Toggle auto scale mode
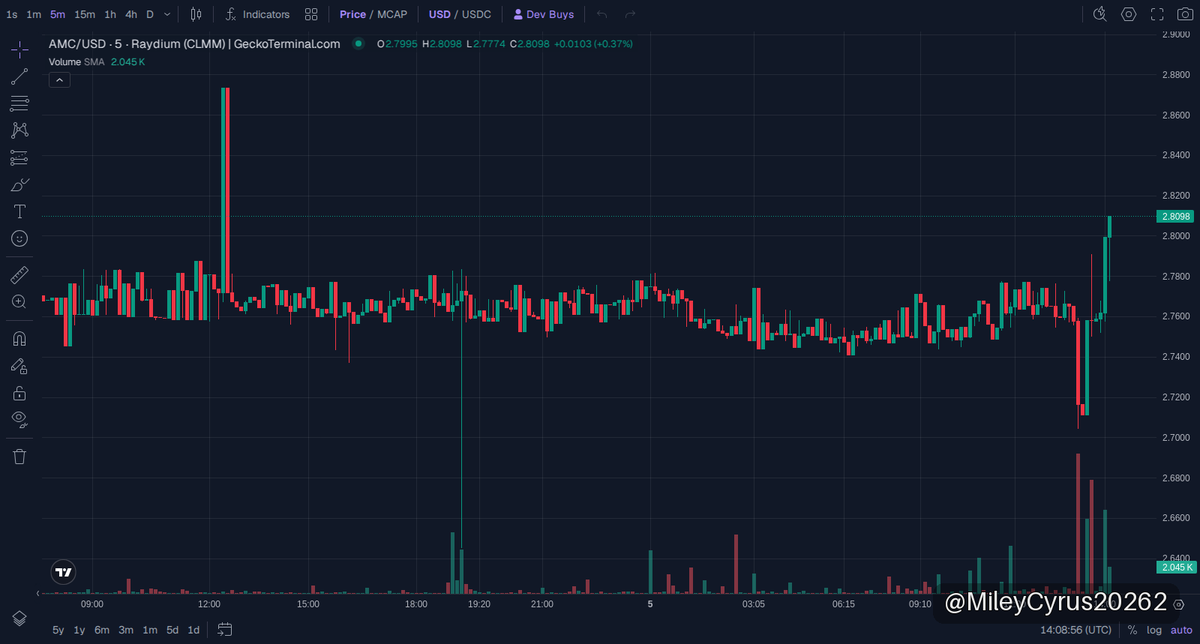Viewport: 1200px width, 644px height. pyautogui.click(x=1182, y=630)
